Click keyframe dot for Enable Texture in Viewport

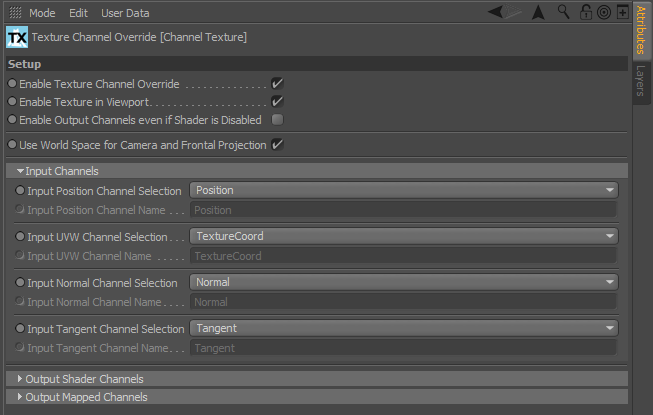pyautogui.click(x=12, y=101)
